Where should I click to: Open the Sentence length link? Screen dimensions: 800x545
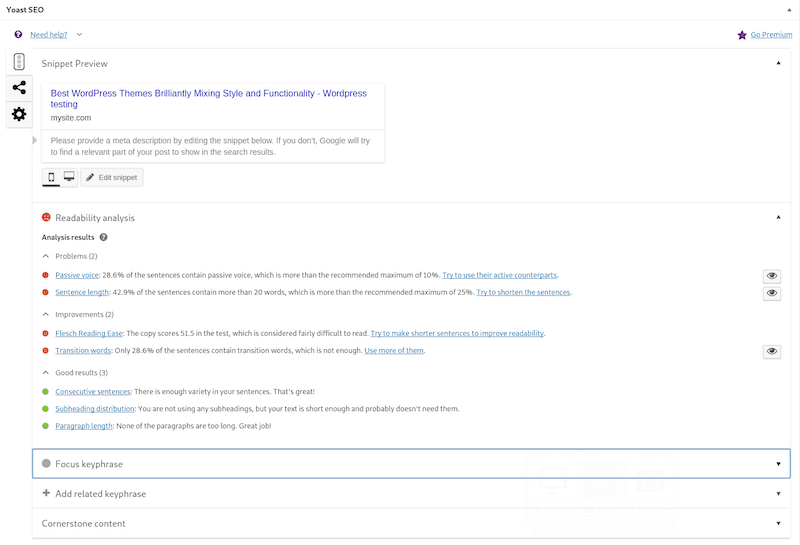click(x=82, y=292)
